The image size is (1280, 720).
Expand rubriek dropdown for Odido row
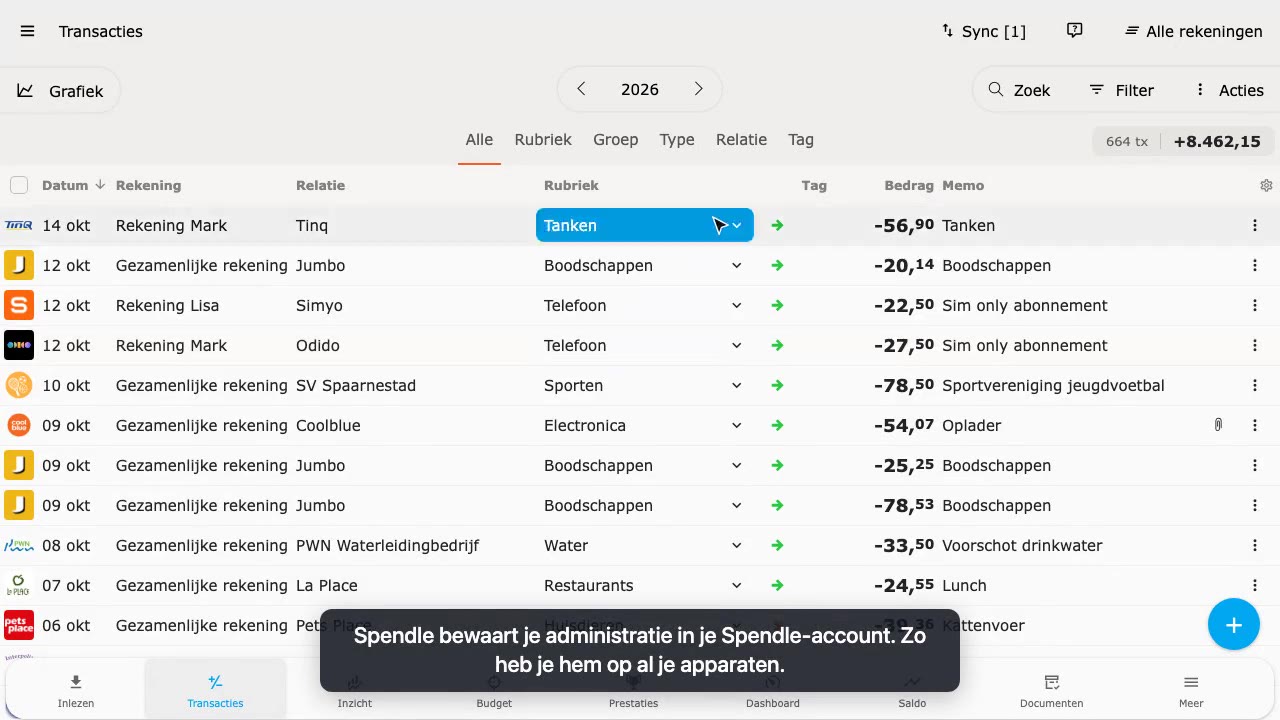pos(736,345)
